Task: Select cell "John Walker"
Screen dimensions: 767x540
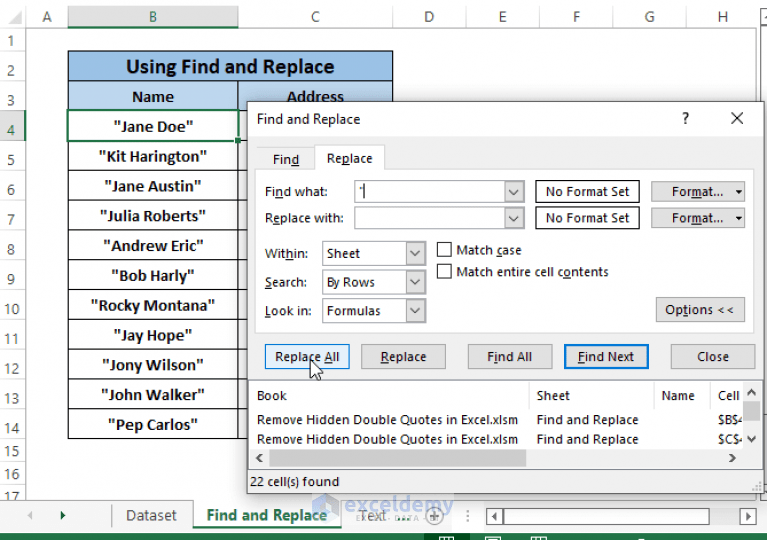Action: click(153, 395)
